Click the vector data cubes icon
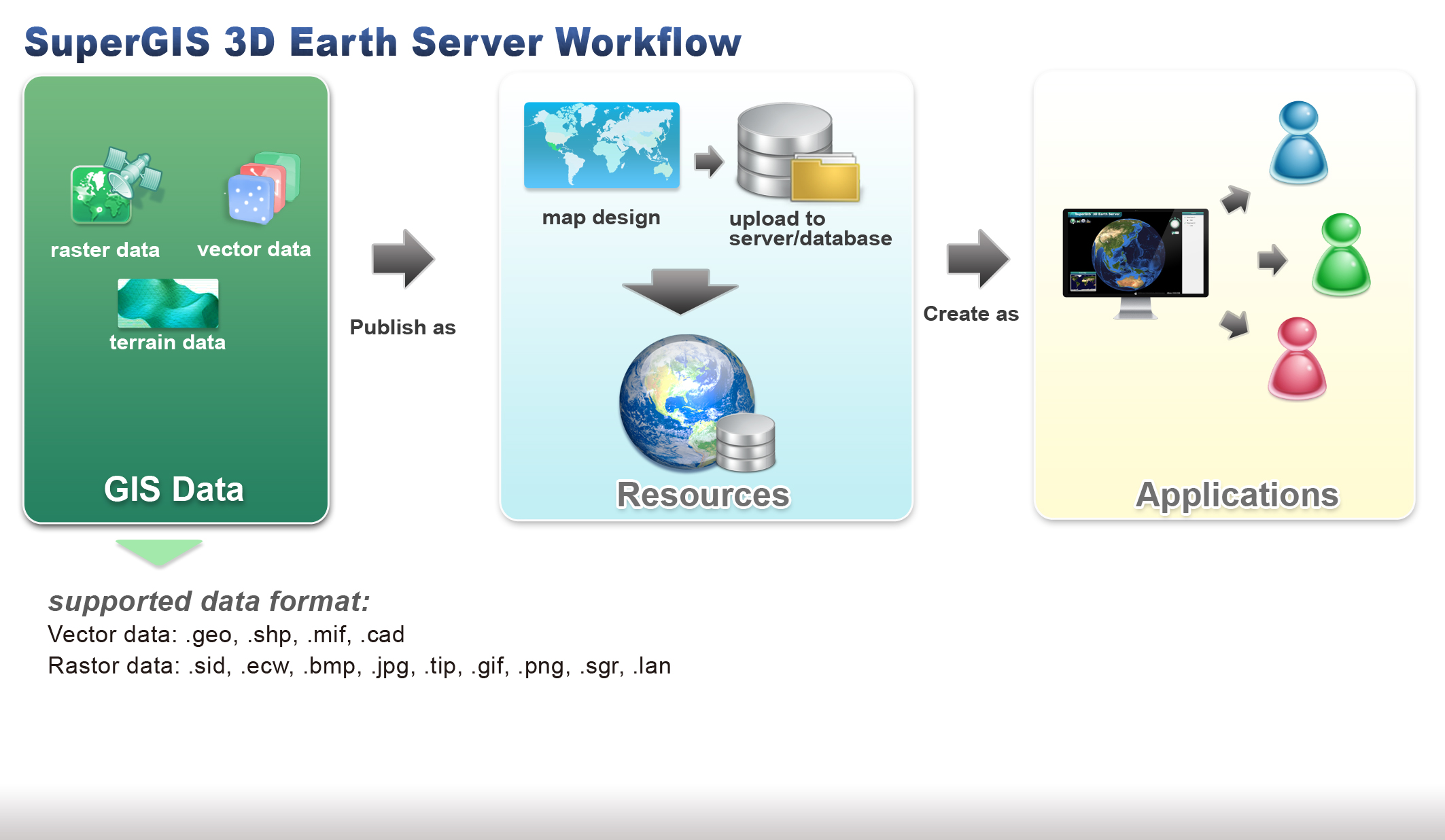Screen dimensions: 1445x840 click(263, 188)
